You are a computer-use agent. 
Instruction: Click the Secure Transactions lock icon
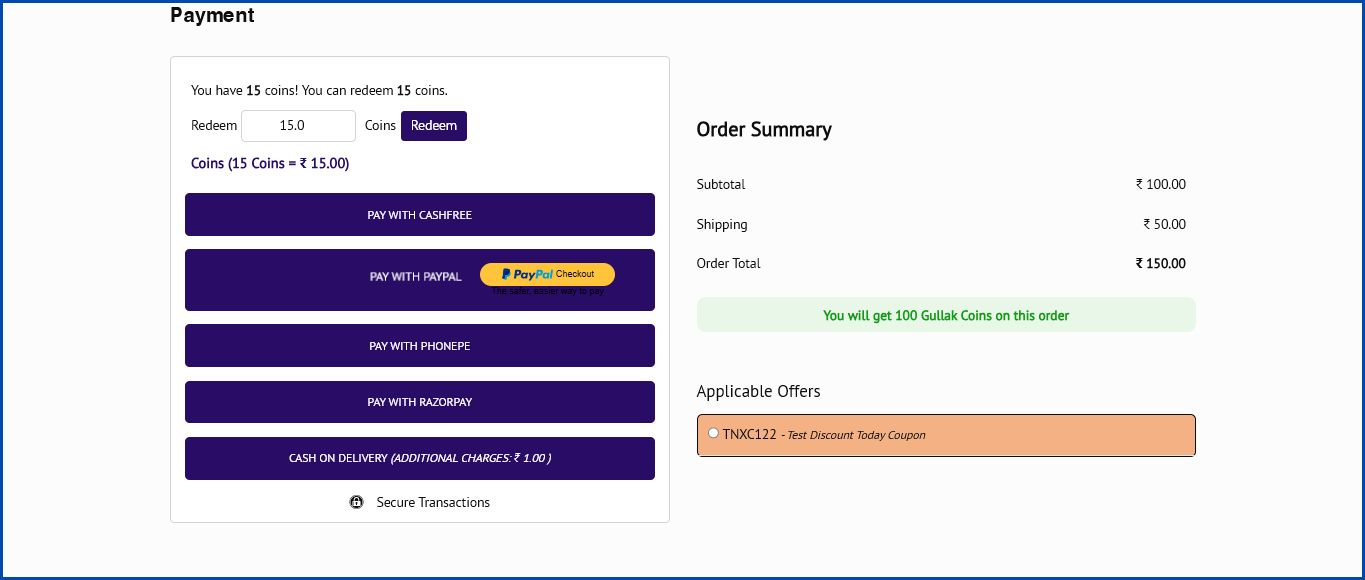pyautogui.click(x=357, y=502)
